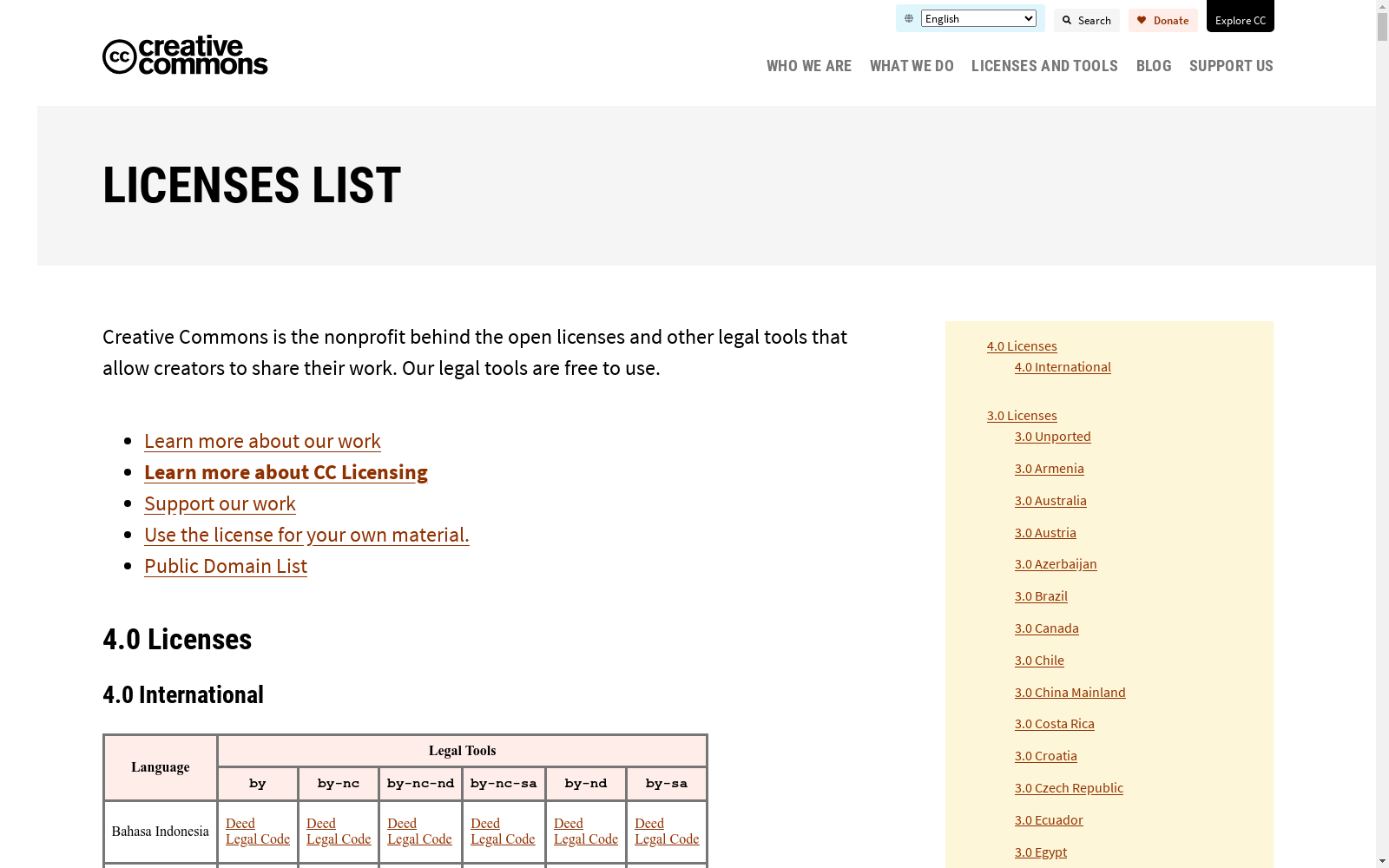Click the 4.0 International section heading
This screenshot has width=1389, height=868.
[183, 694]
